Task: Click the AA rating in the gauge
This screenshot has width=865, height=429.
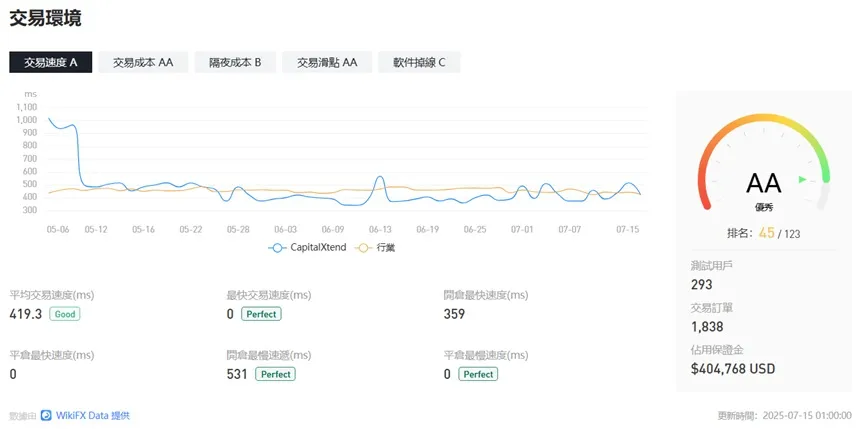Action: [x=763, y=183]
